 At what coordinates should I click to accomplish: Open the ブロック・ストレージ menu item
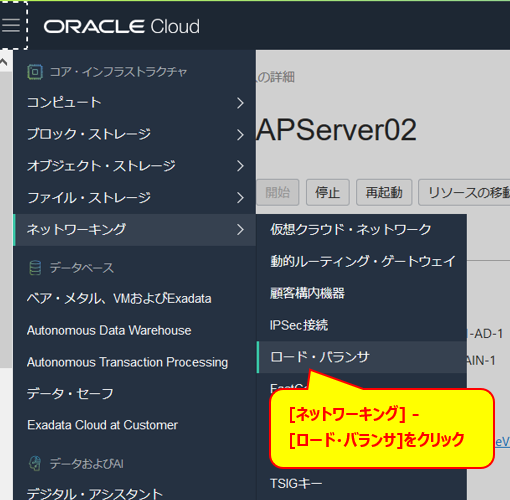(134, 134)
